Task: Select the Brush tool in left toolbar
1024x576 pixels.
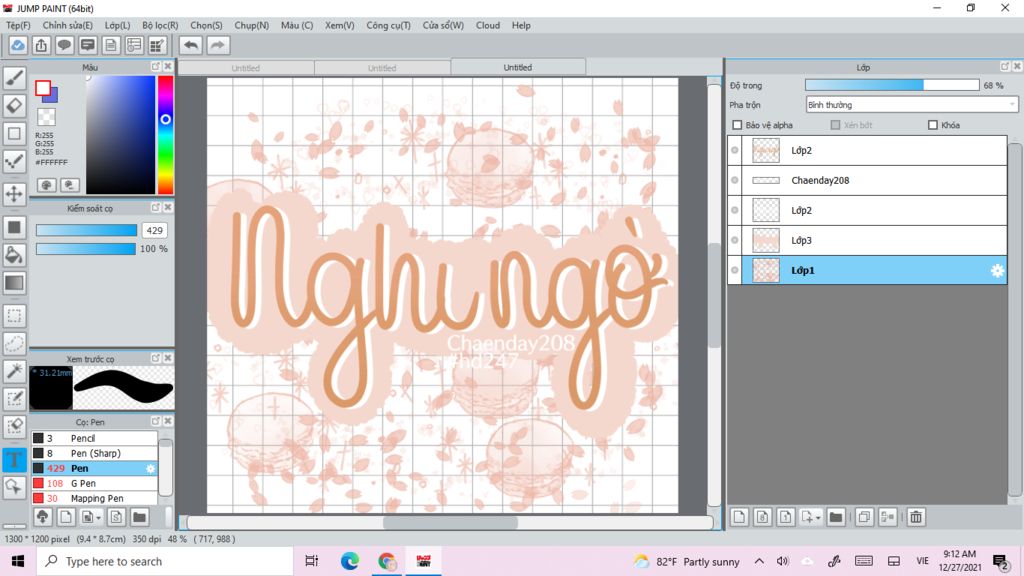Action: coord(14,78)
